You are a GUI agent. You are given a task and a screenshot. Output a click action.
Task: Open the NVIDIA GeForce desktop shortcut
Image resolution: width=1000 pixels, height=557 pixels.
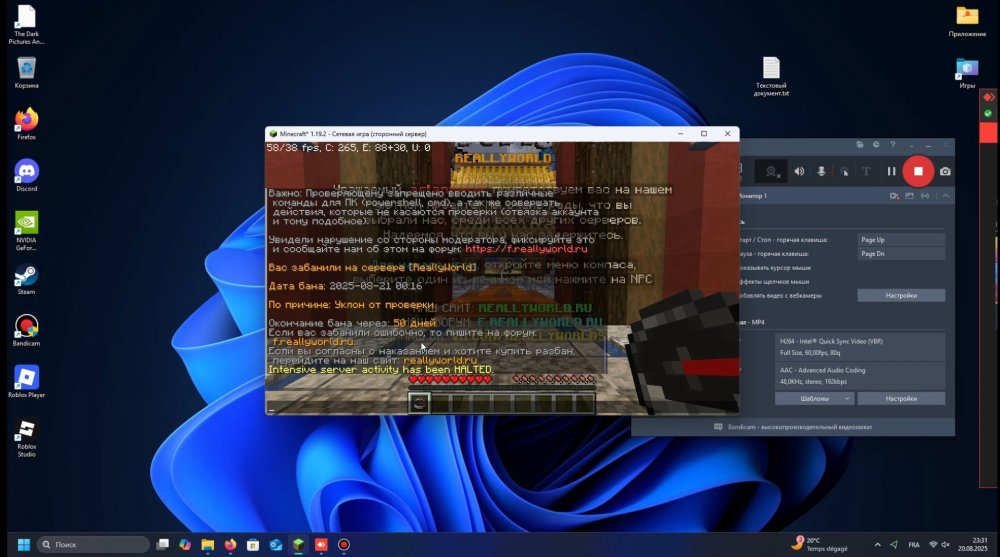coord(26,231)
